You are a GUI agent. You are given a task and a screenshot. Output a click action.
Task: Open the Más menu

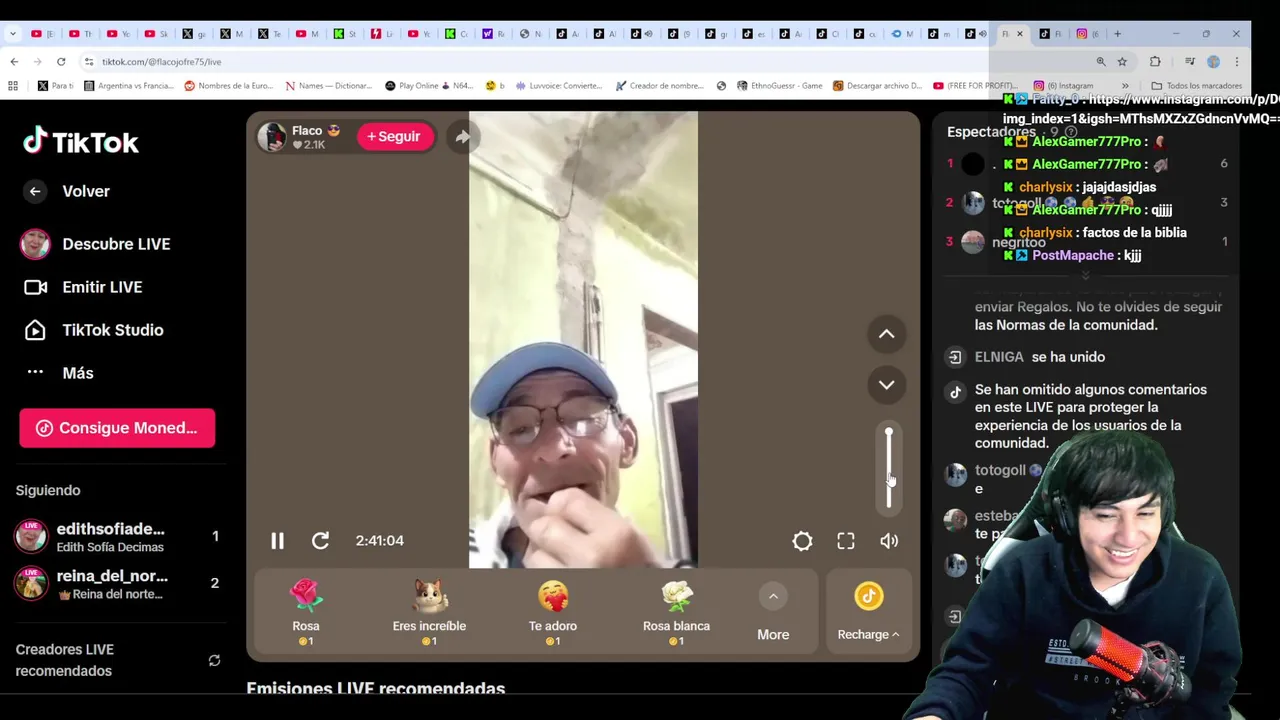tap(59, 373)
